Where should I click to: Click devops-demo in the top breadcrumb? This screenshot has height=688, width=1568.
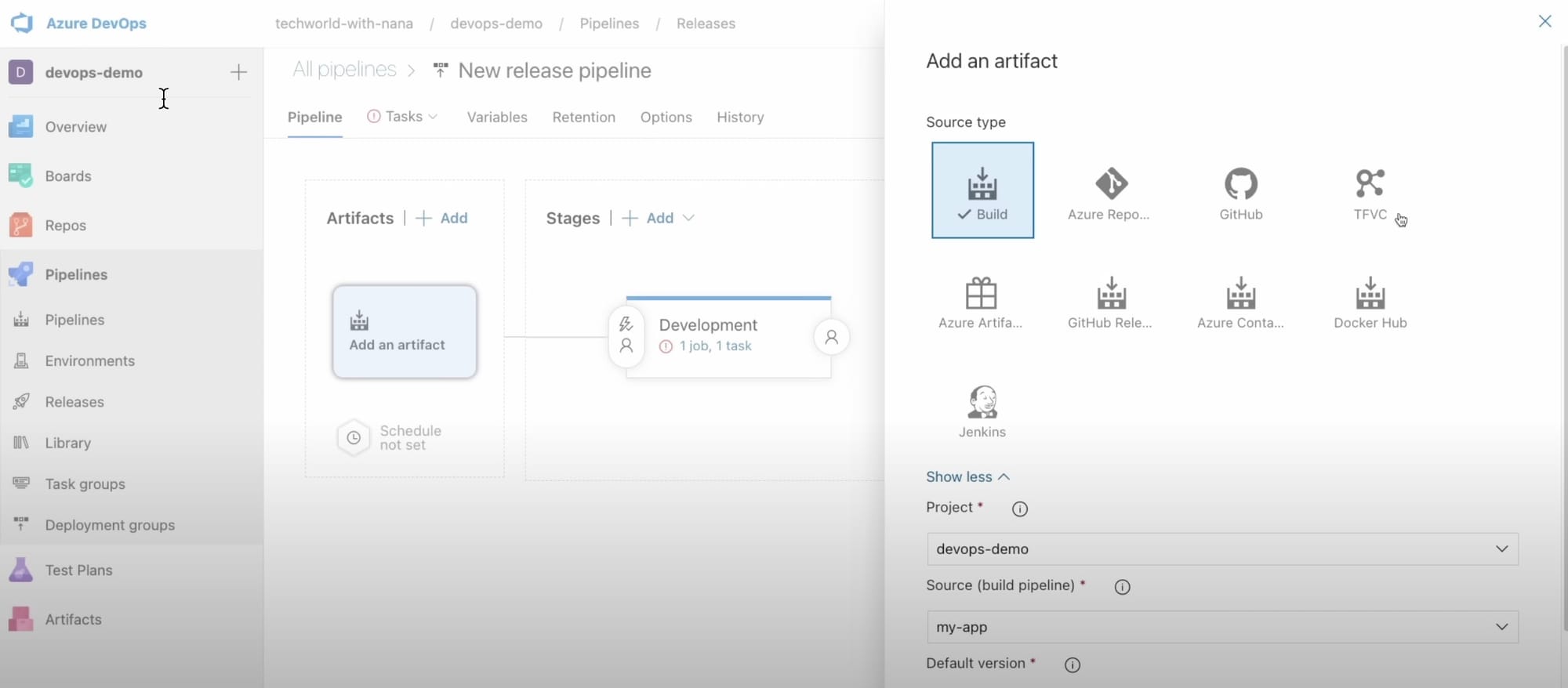pos(496,24)
